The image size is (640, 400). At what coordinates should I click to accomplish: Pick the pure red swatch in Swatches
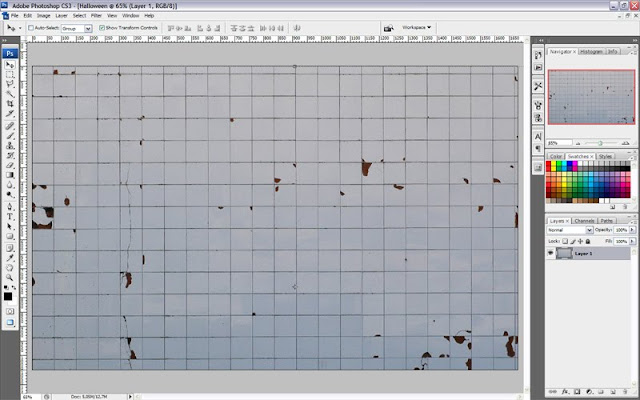(x=549, y=164)
